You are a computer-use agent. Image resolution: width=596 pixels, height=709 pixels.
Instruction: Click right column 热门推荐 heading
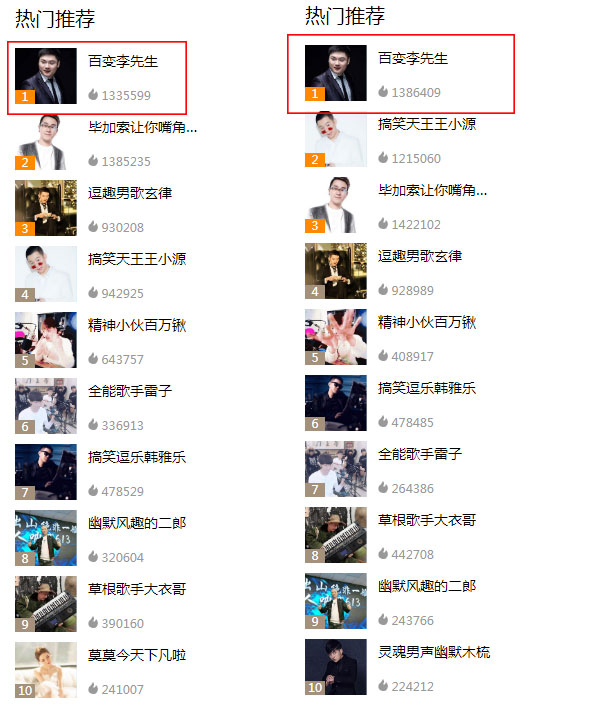(x=345, y=16)
